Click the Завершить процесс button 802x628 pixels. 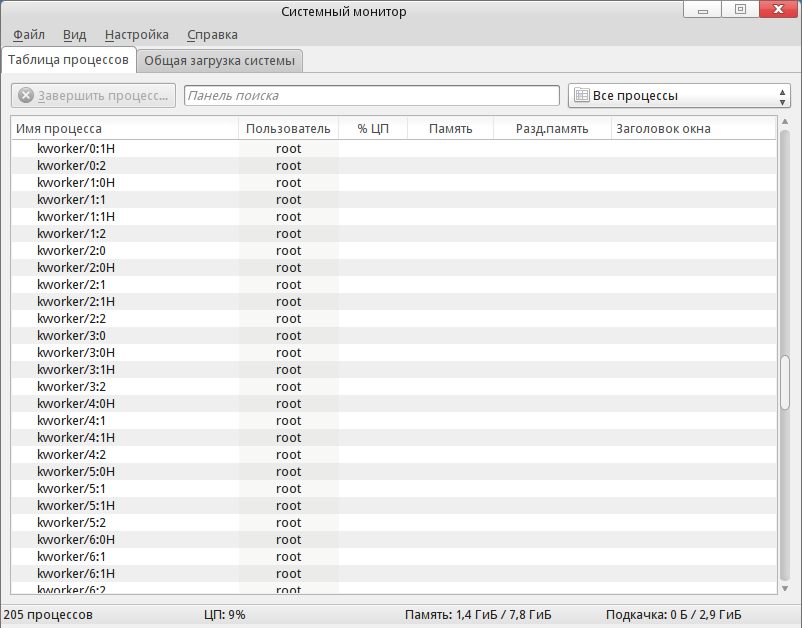click(x=93, y=96)
